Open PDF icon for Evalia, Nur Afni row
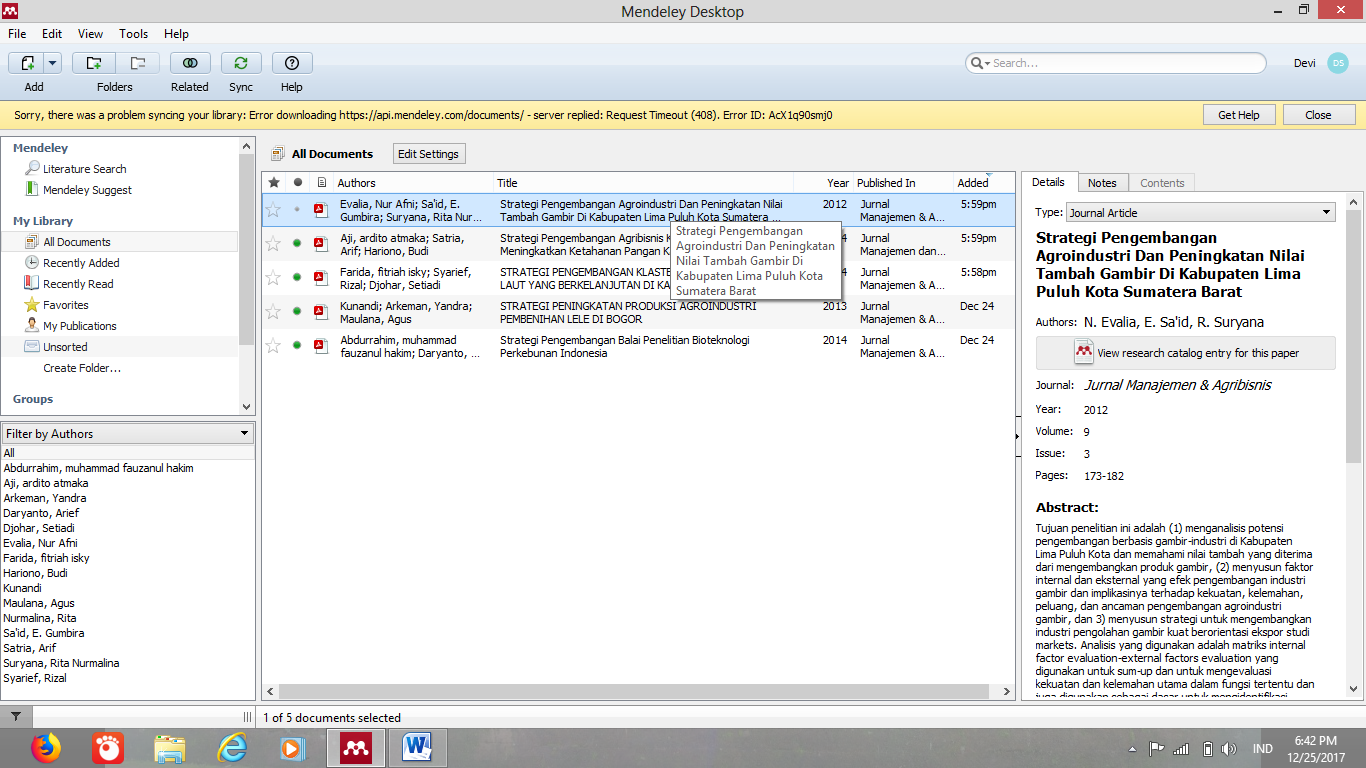The height and width of the screenshot is (768, 1366). 321,210
